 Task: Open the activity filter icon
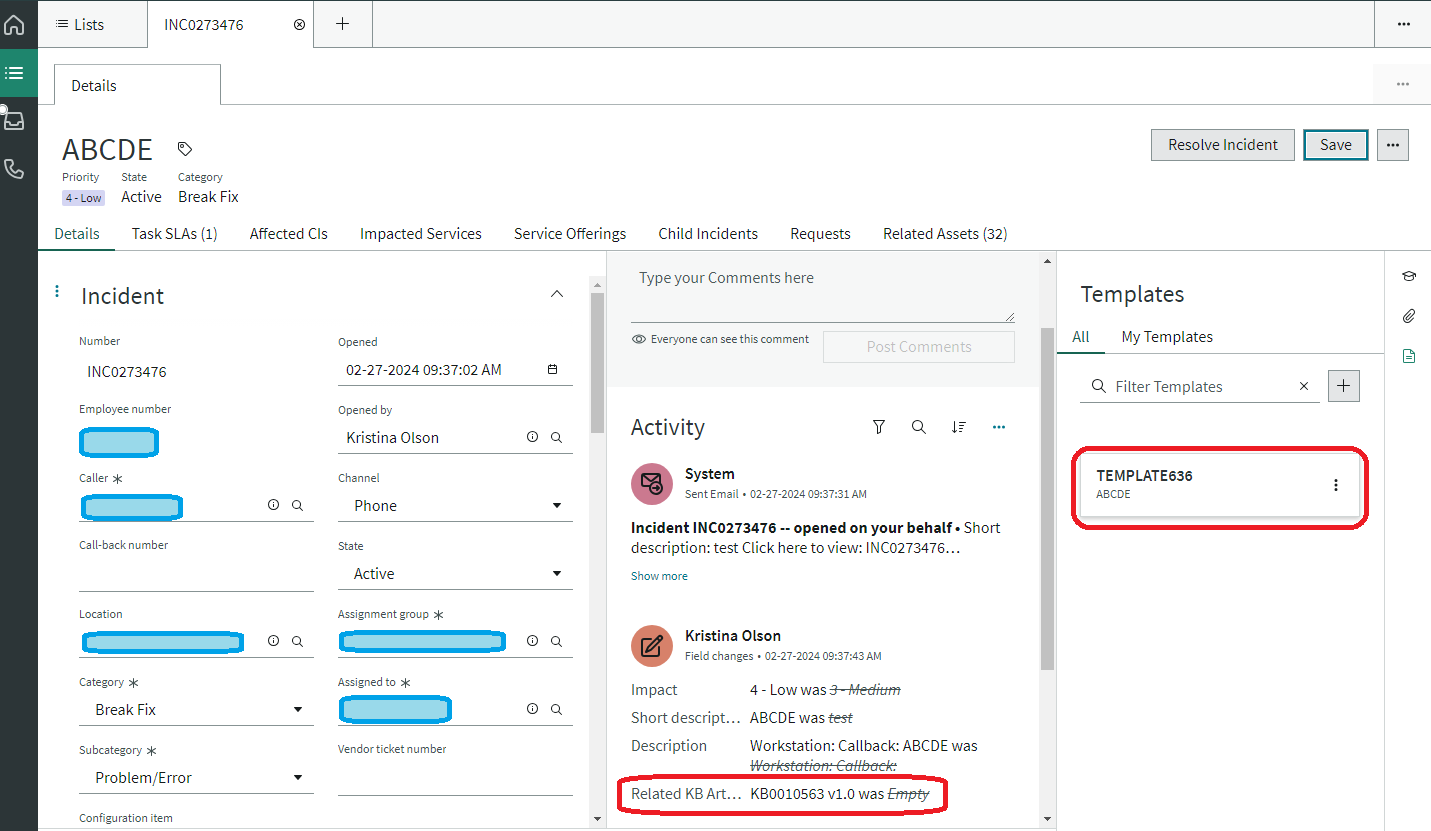point(879,427)
